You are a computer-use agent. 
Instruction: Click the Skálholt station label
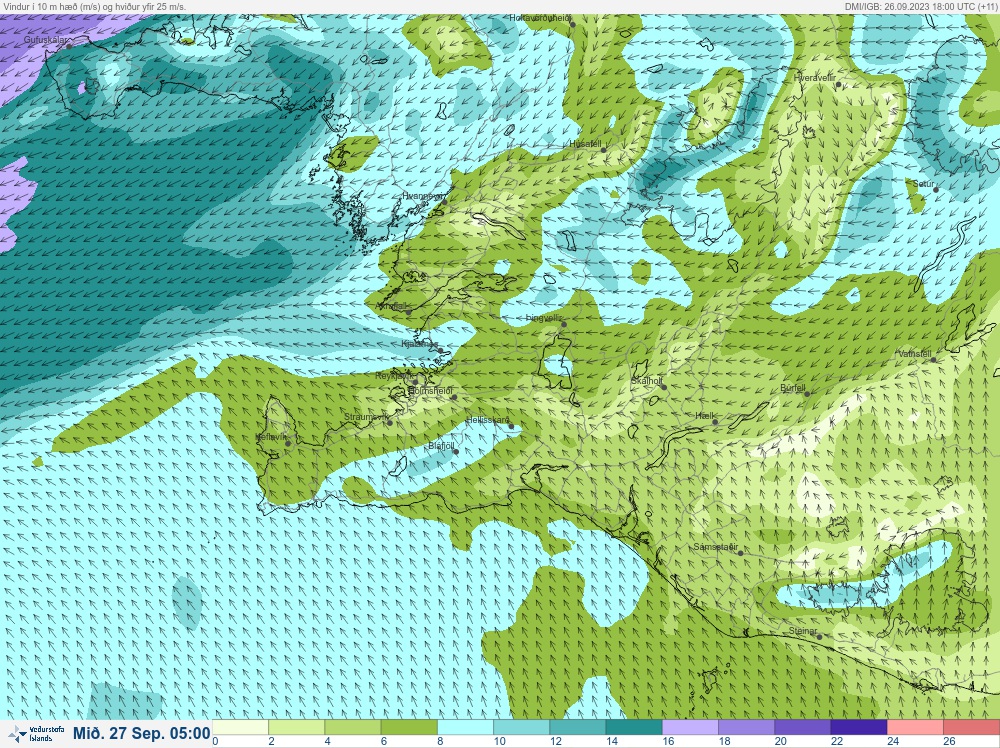[646, 381]
